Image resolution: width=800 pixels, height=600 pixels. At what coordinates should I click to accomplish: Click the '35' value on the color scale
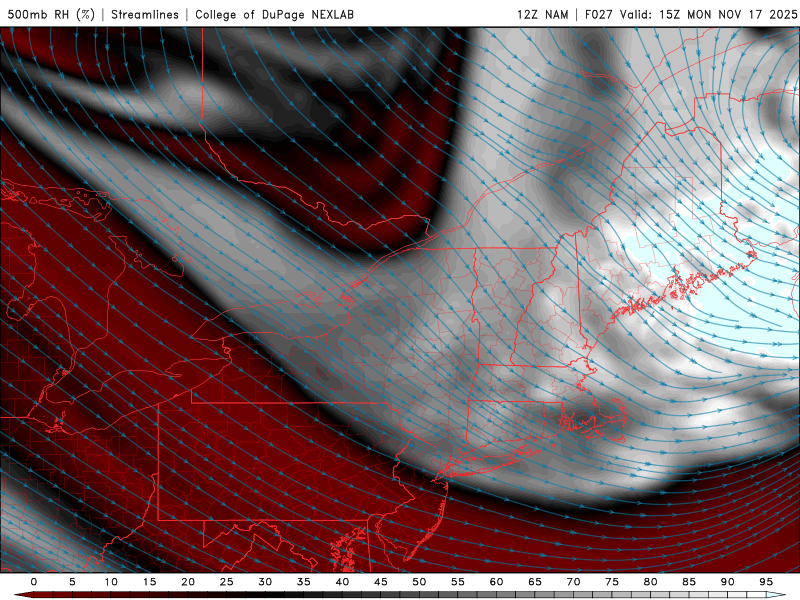[x=304, y=582]
